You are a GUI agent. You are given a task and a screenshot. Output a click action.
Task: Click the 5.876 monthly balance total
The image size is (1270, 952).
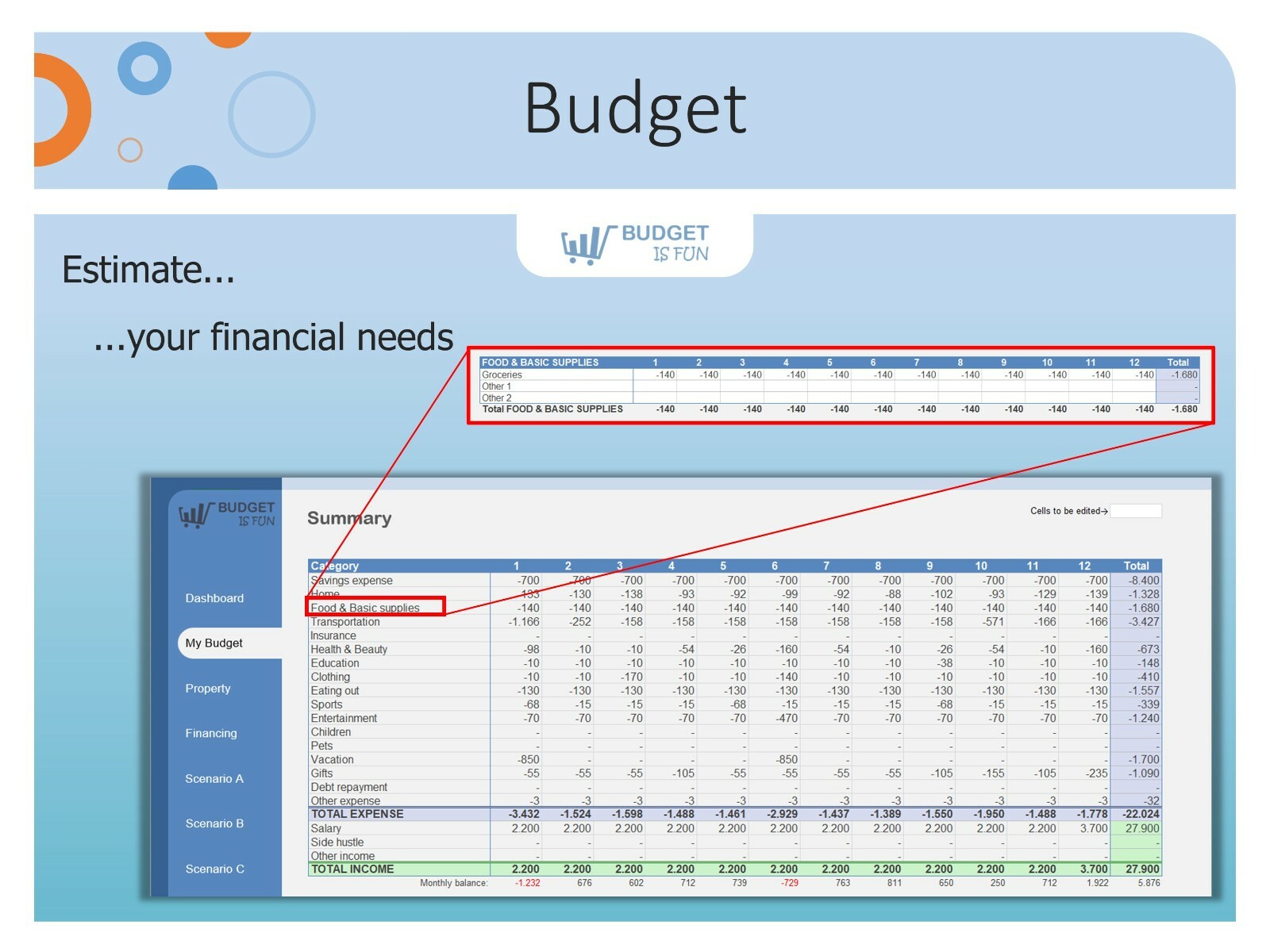1149,883
